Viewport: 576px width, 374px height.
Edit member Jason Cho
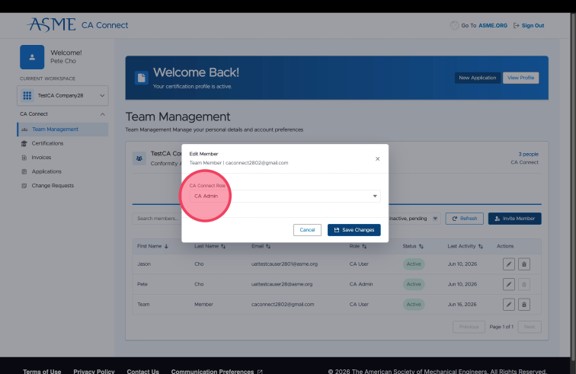coord(509,264)
